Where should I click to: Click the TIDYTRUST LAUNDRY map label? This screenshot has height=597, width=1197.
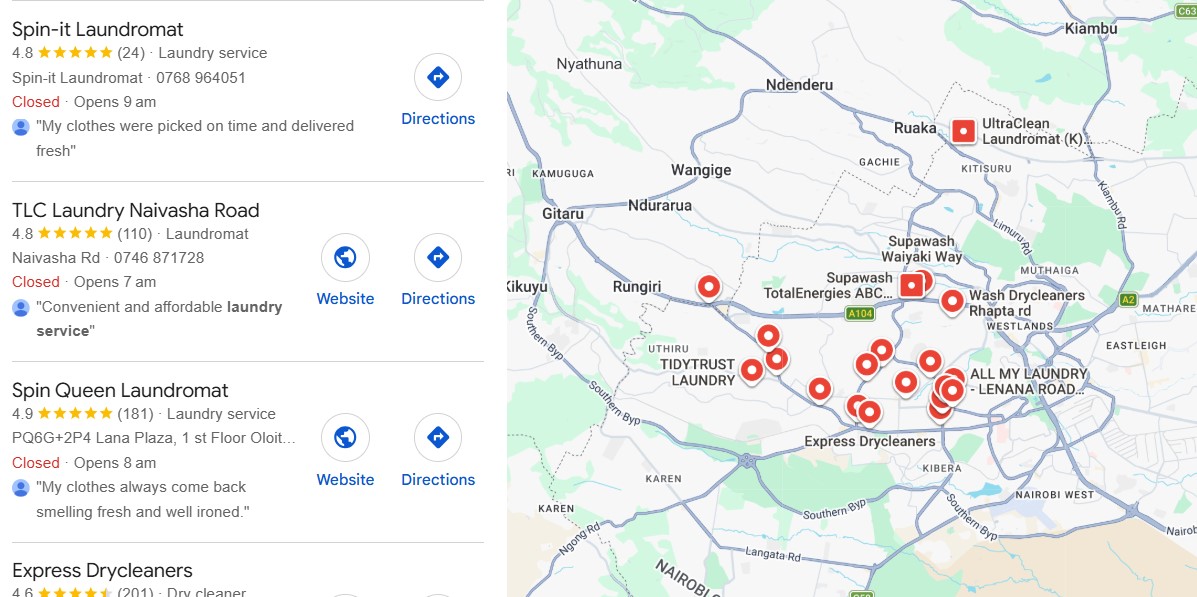pos(698,373)
